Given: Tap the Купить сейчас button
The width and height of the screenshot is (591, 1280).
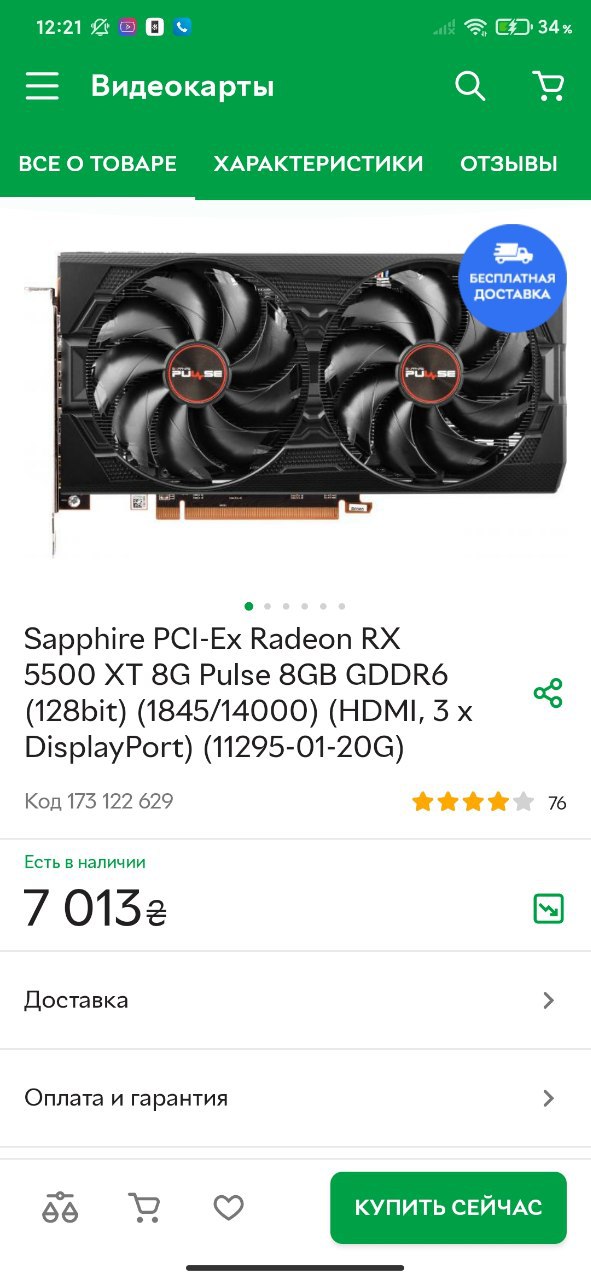Looking at the screenshot, I should [448, 1208].
